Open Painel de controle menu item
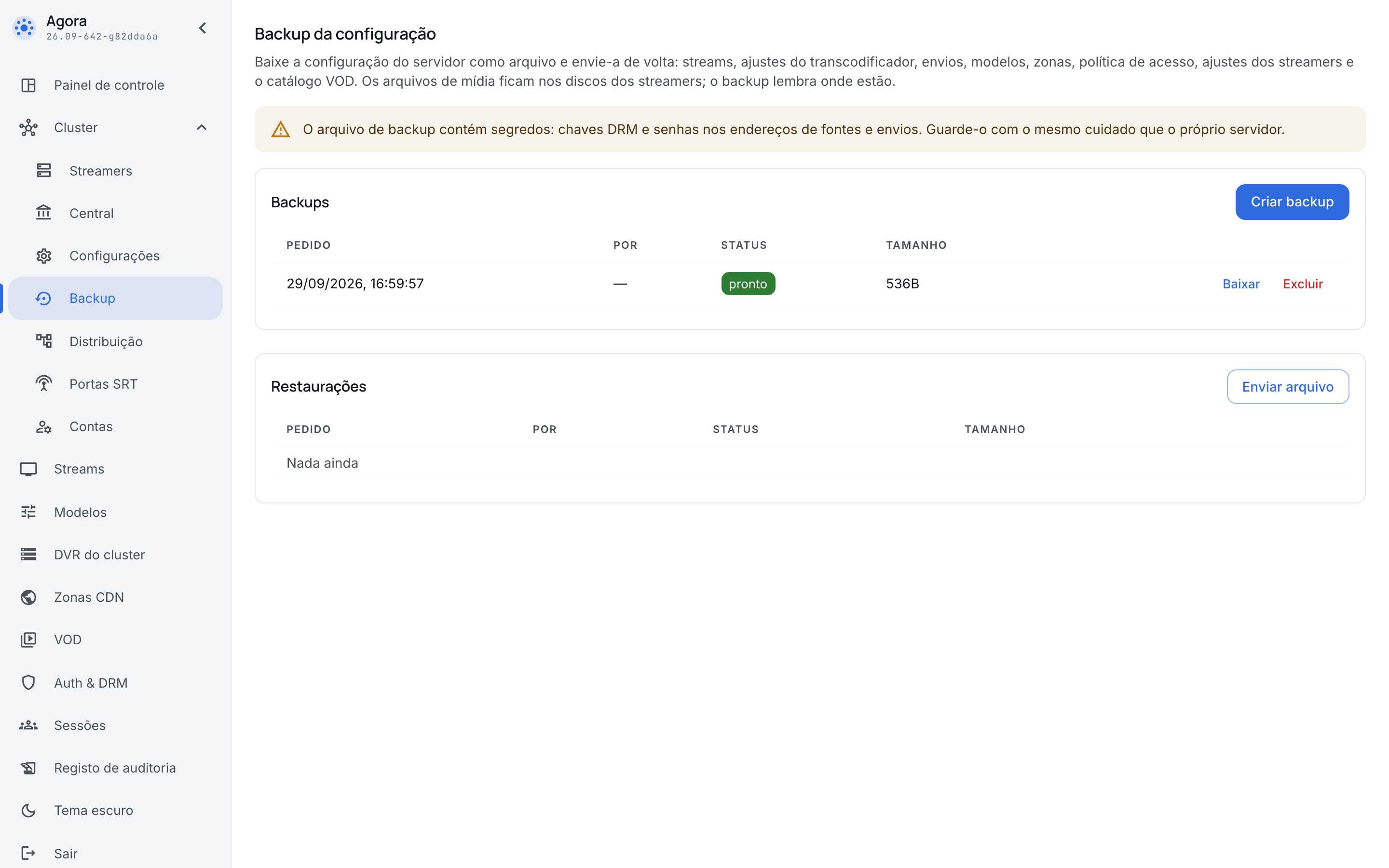This screenshot has width=1389, height=868. 115,85
